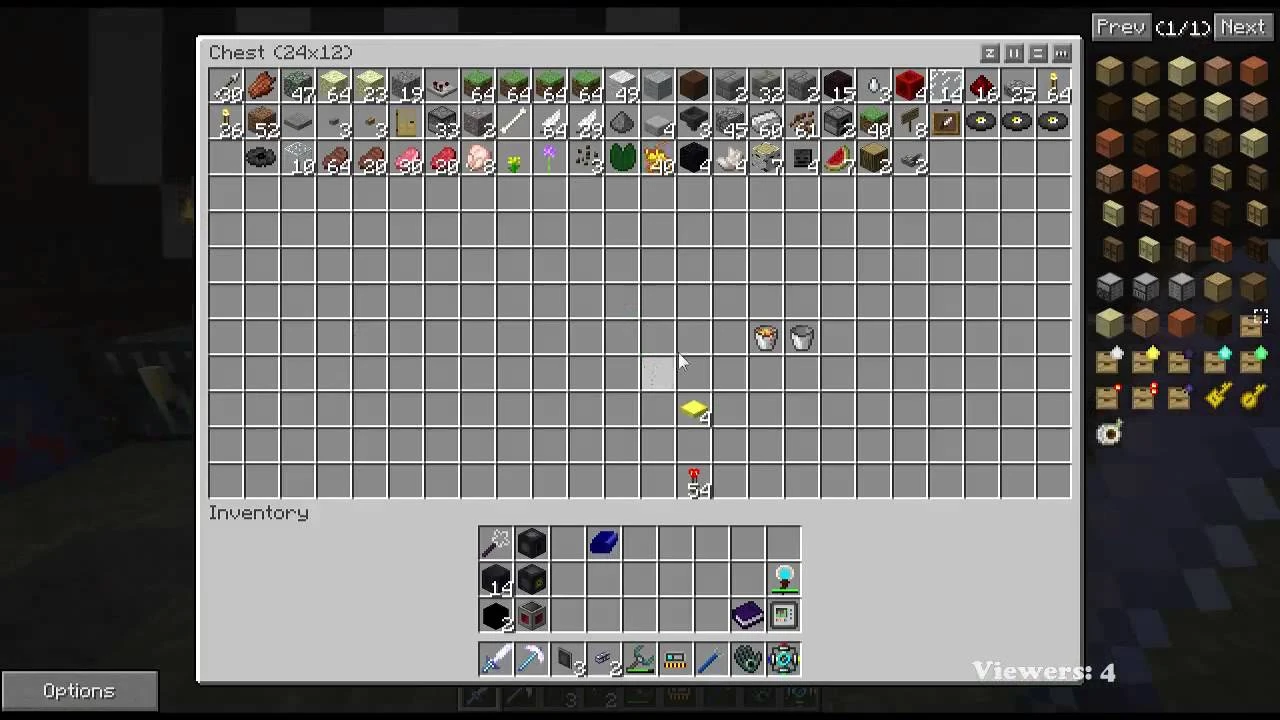
Task: Go to the previous item list page
Action: click(x=1120, y=27)
